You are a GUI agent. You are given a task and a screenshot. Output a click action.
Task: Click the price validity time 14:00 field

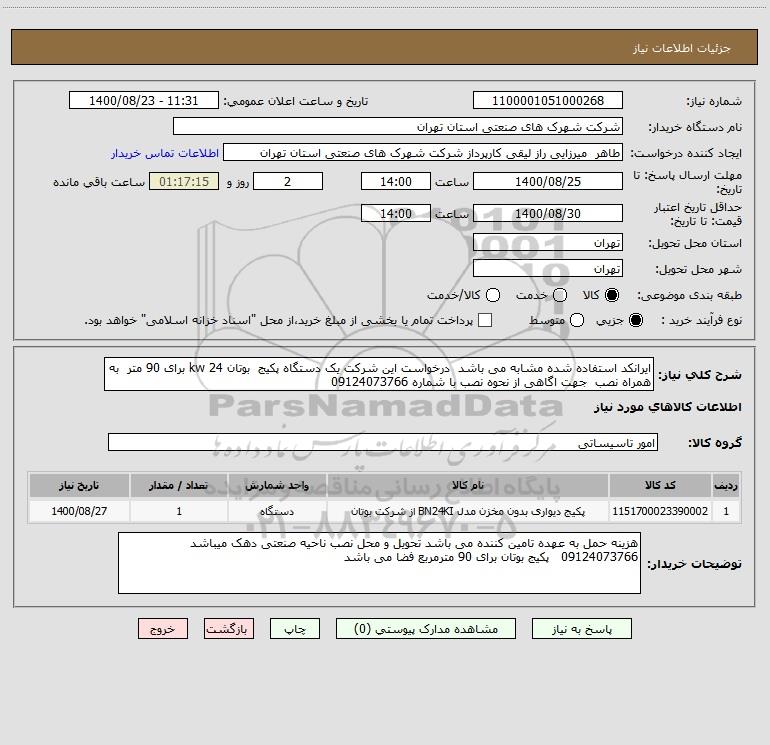[x=396, y=213]
